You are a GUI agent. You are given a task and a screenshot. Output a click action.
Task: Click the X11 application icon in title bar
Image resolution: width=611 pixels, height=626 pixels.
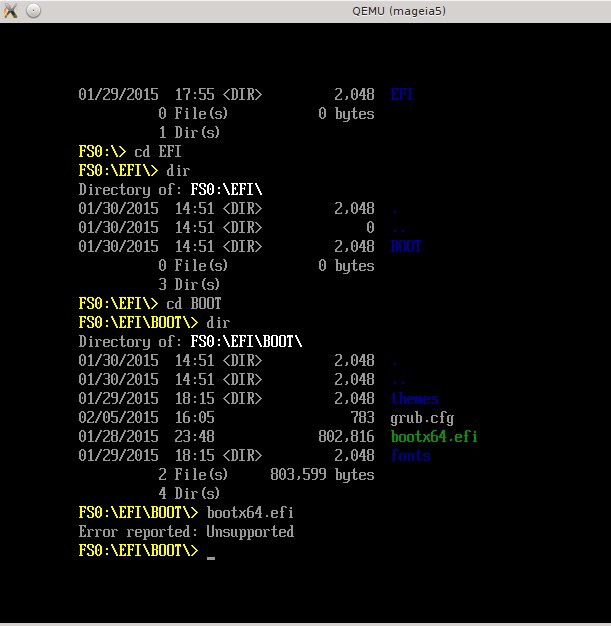pos(11,11)
